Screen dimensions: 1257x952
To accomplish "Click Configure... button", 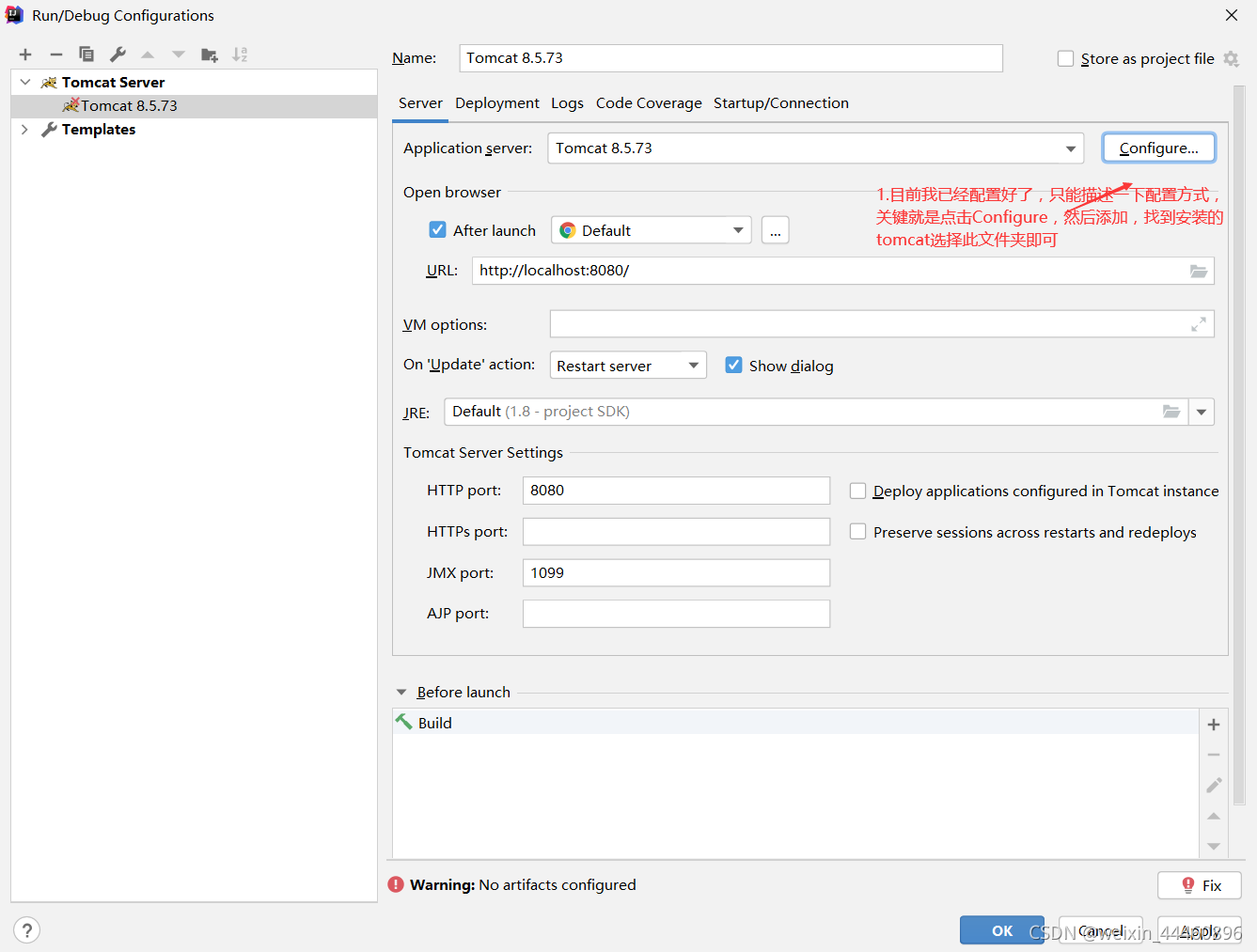I will click(1158, 148).
